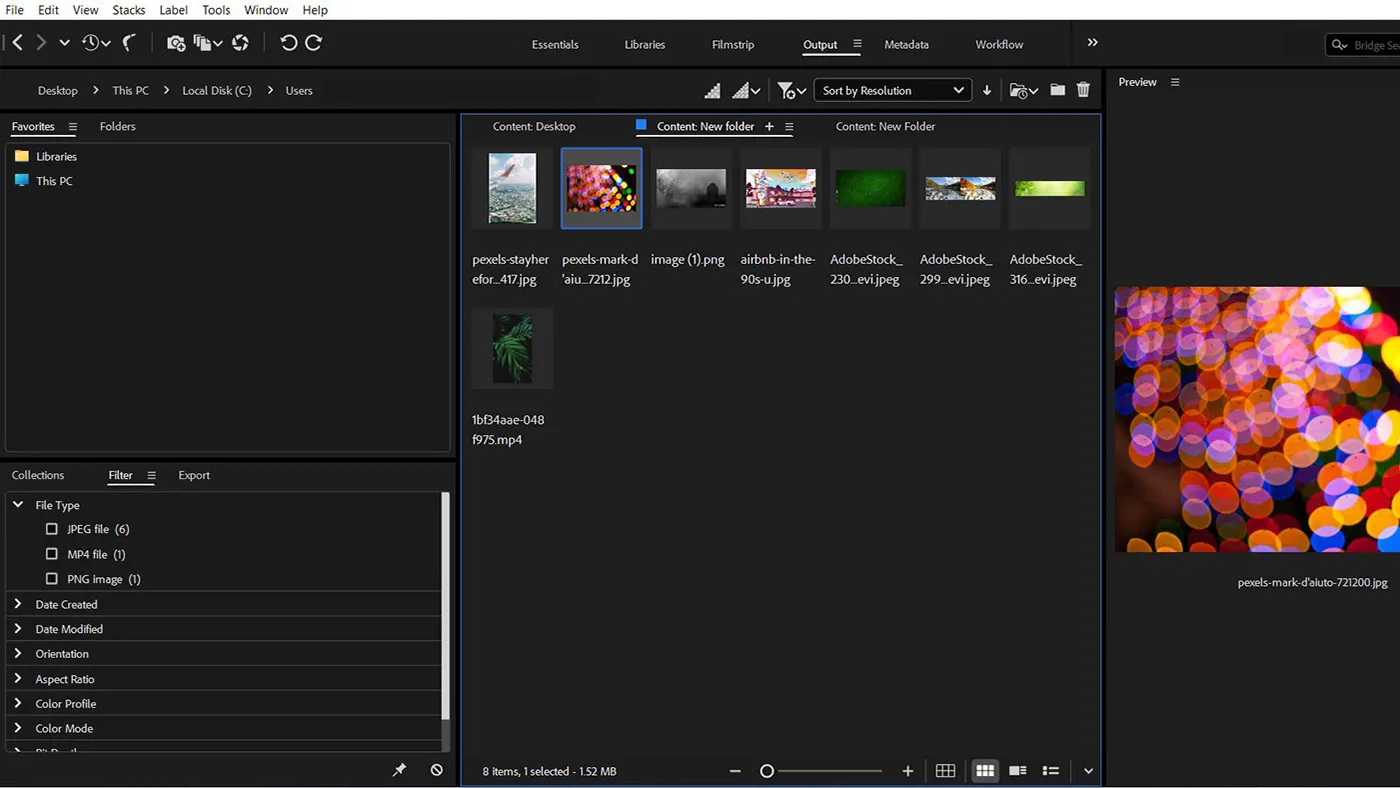Navigate to Local Disk (C:) via breadcrumb
Screen dimensions: 1400x788
[216, 90]
